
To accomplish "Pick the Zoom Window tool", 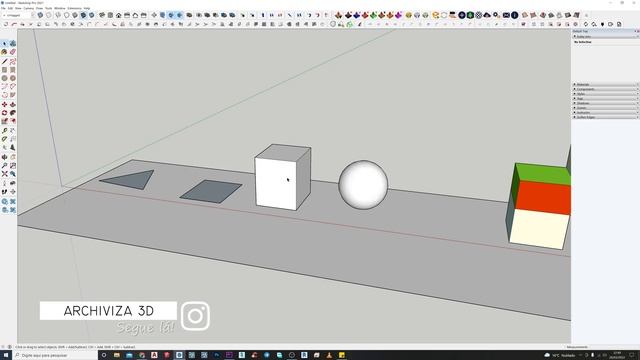I will (13, 166).
